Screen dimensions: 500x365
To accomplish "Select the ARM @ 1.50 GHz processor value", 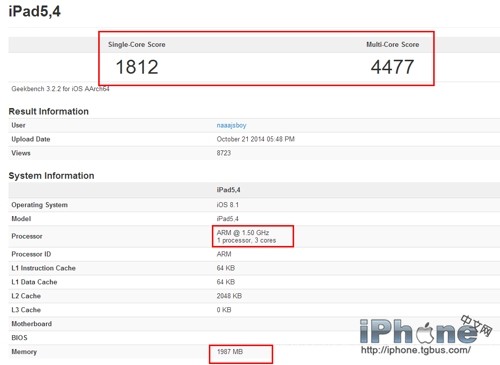I will 243,232.
